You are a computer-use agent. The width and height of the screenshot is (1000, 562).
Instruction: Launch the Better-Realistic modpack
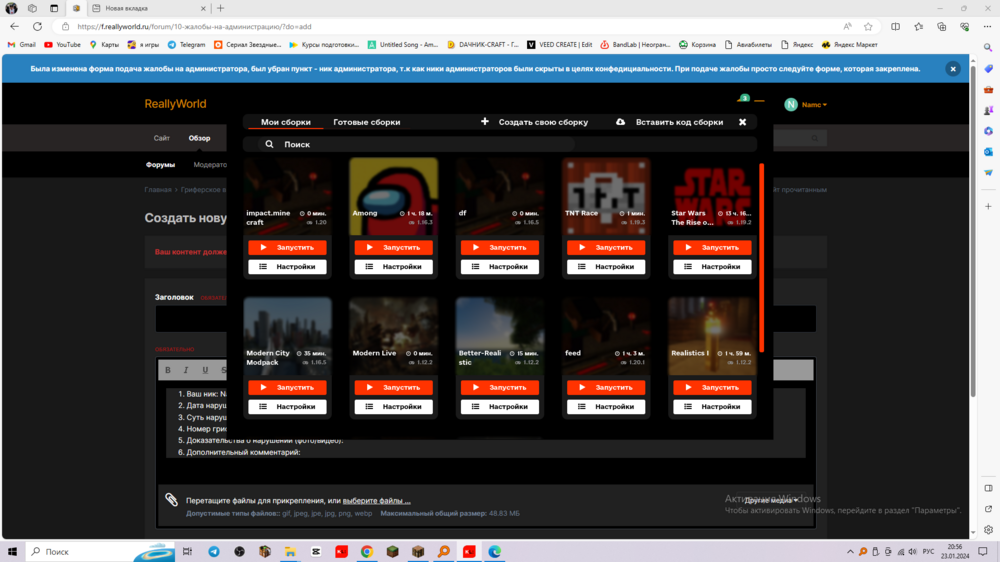click(500, 387)
